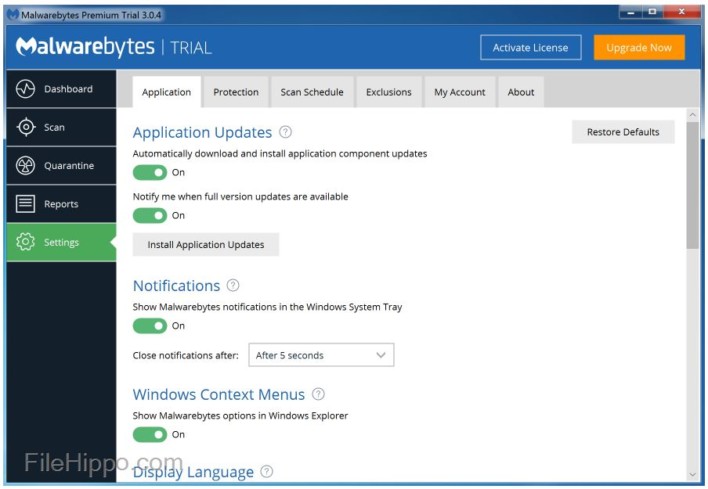Click the Reports list icon

(25, 204)
